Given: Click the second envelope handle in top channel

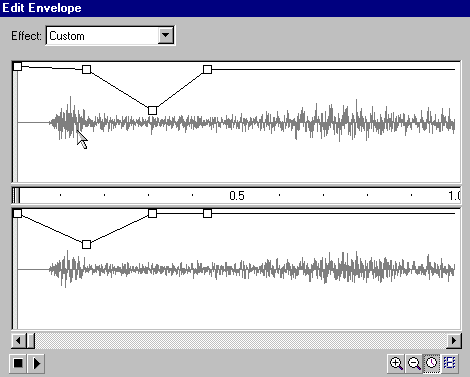Looking at the screenshot, I should pyautogui.click(x=86, y=69).
